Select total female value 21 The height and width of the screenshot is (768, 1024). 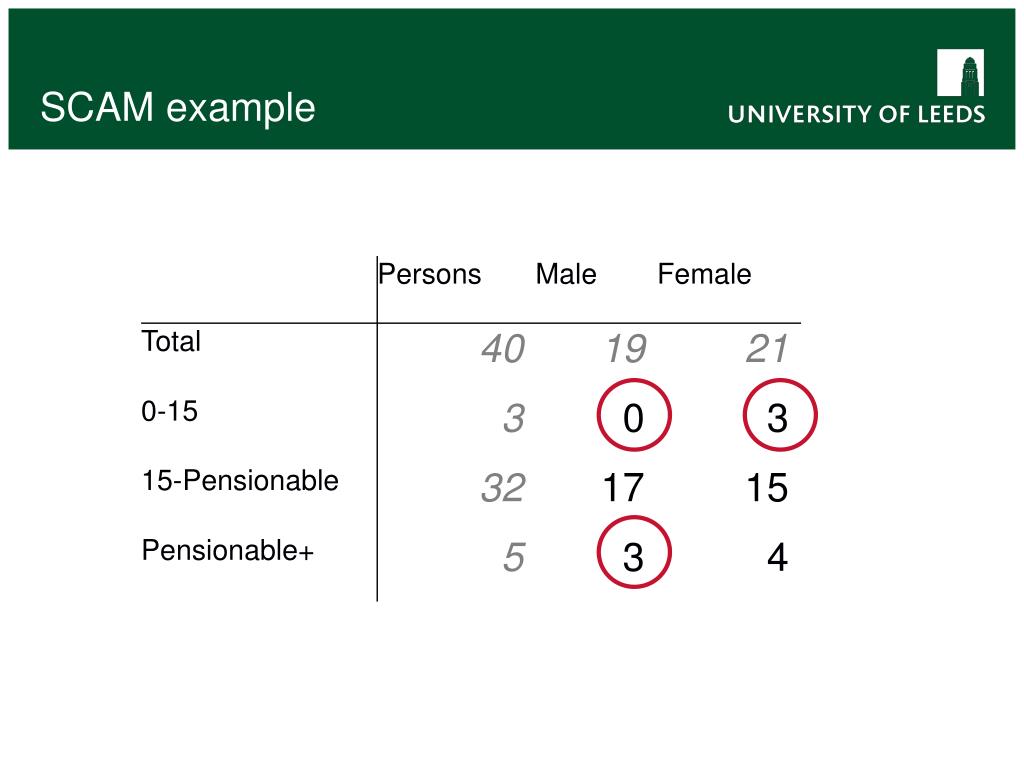pos(767,349)
